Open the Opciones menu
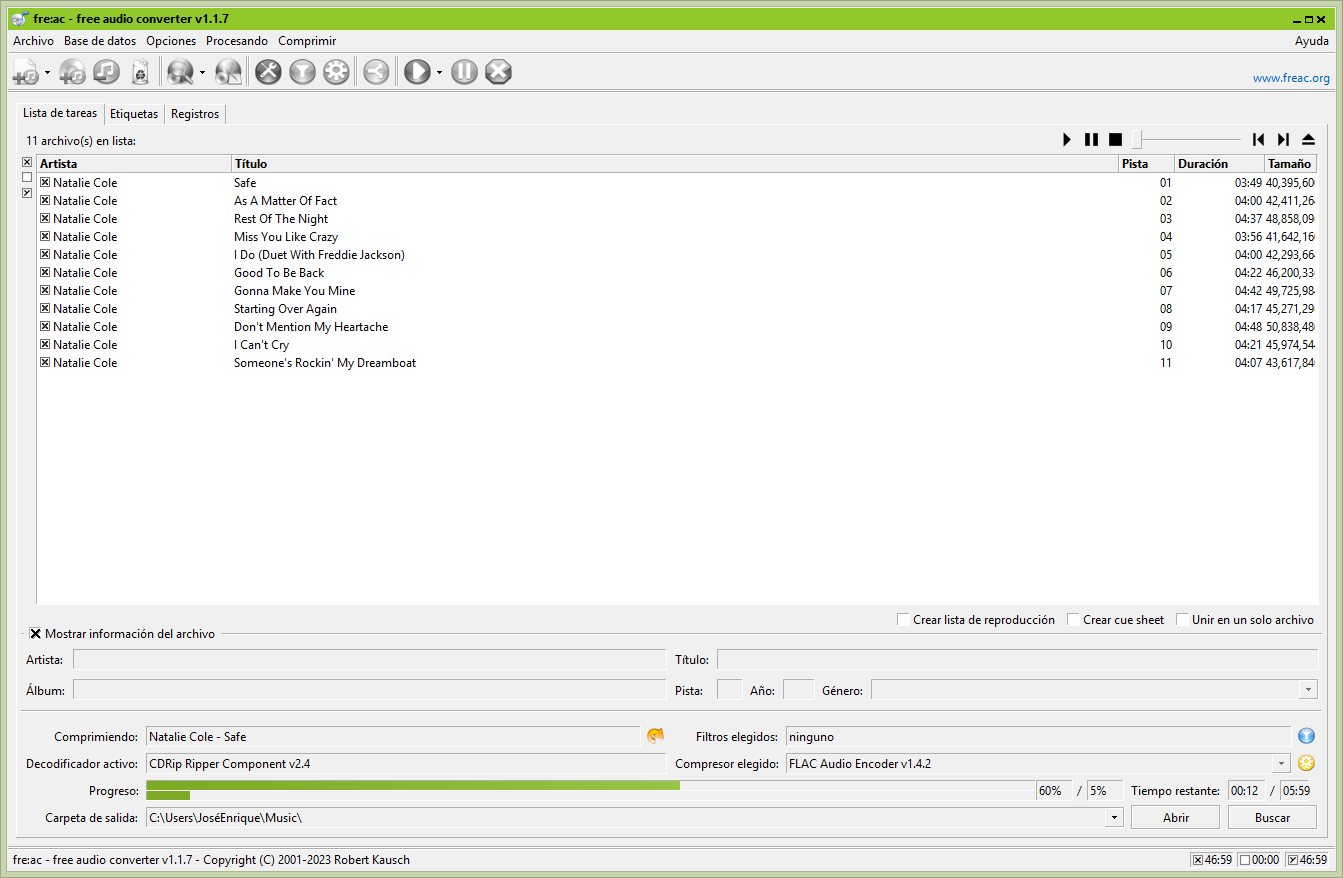 click(x=170, y=41)
